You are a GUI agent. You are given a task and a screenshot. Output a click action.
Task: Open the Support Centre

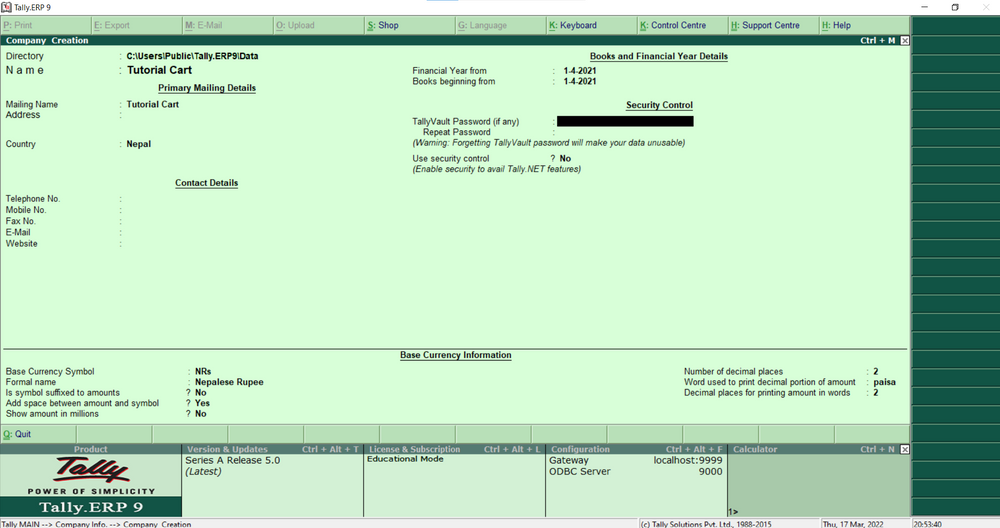tap(774, 26)
